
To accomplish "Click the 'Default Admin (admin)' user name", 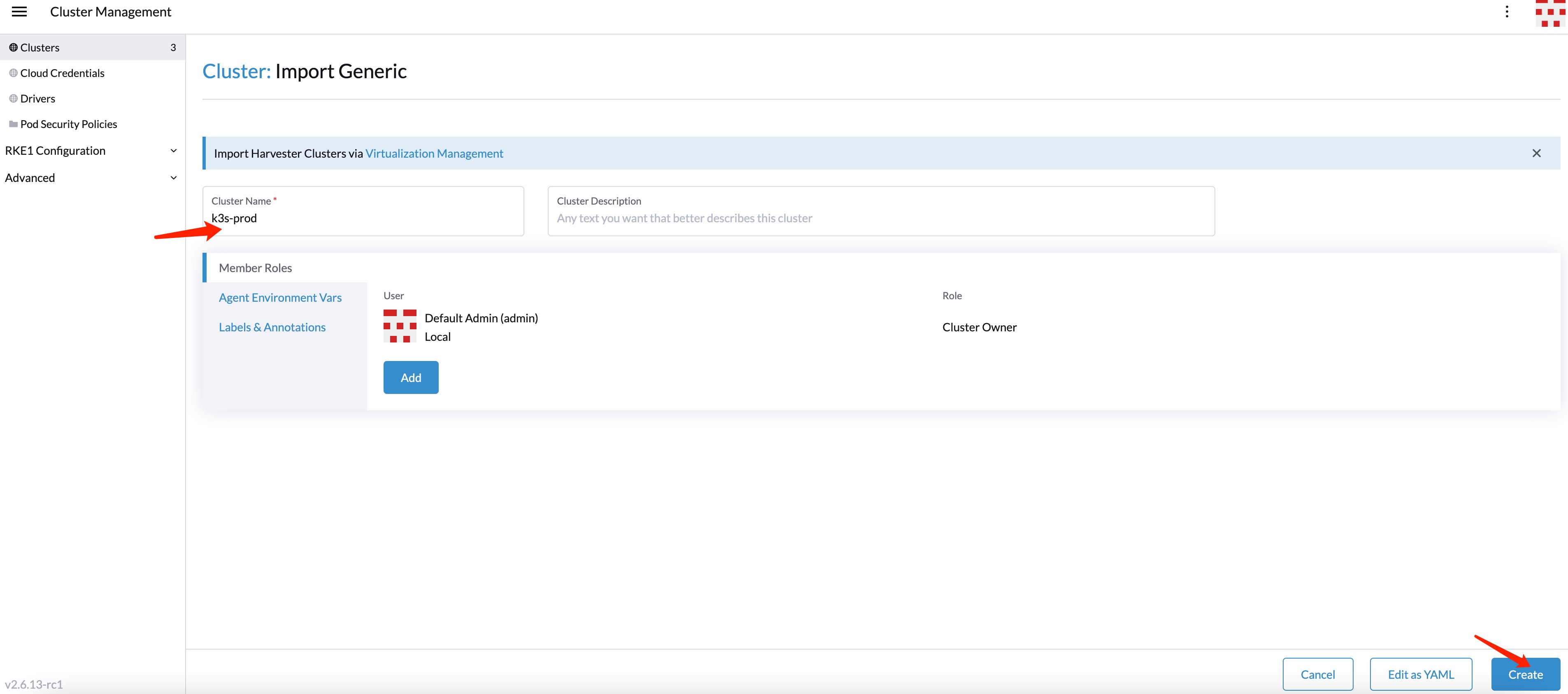I will click(481, 318).
